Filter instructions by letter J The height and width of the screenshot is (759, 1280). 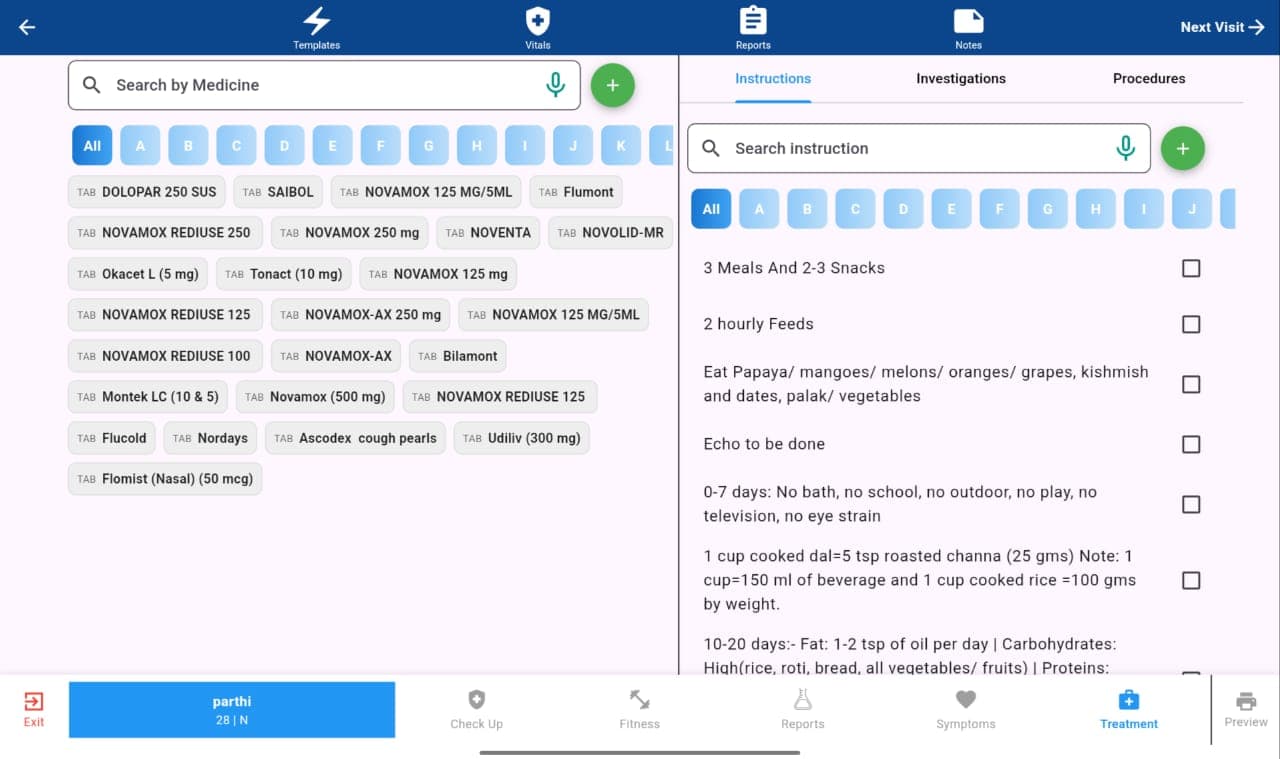click(x=1191, y=209)
